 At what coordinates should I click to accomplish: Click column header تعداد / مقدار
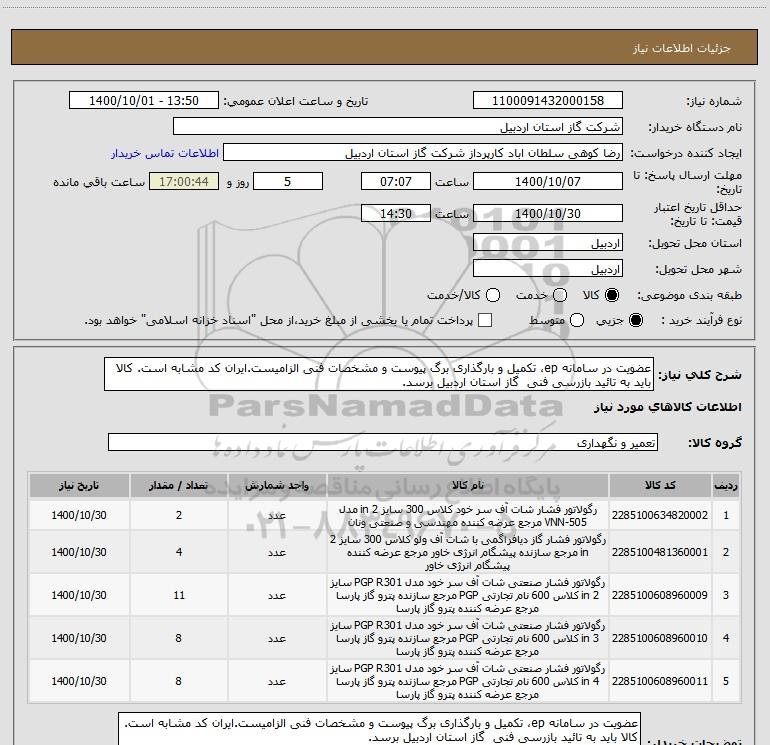click(179, 486)
